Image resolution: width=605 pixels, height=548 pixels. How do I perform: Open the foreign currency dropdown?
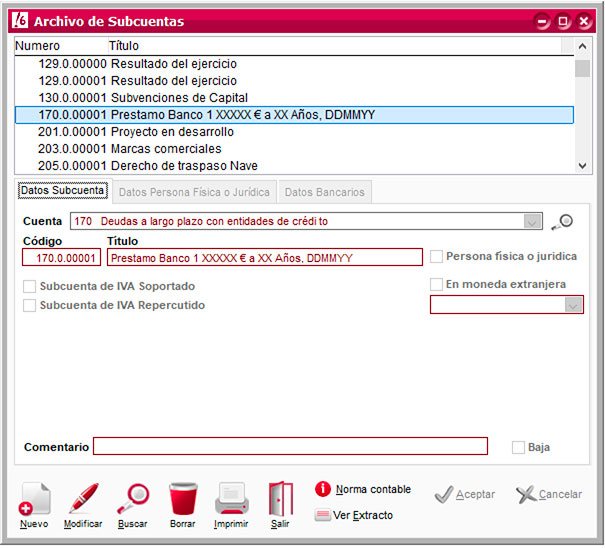tap(573, 305)
